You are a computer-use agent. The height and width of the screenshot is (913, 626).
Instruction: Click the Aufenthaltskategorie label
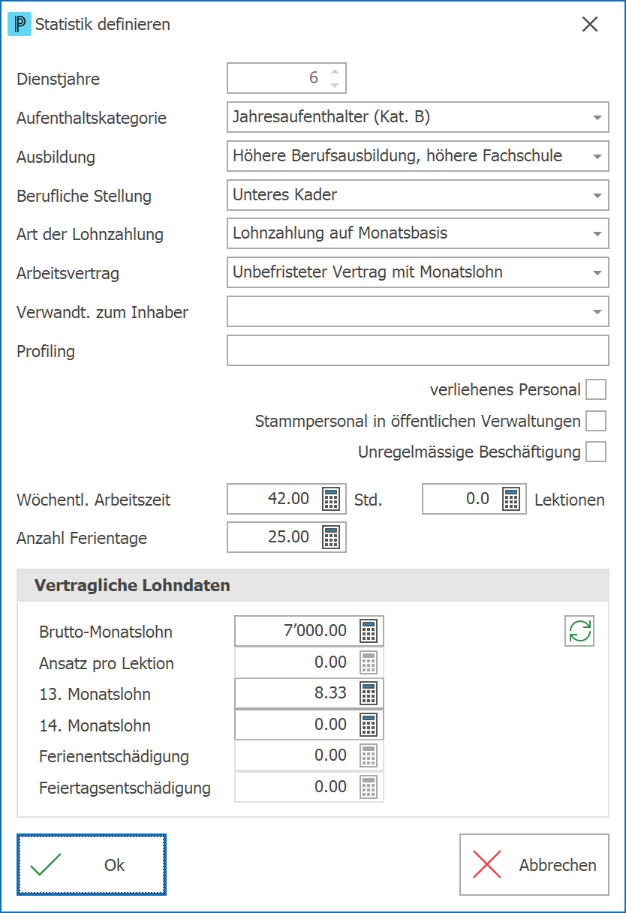[x=91, y=118]
